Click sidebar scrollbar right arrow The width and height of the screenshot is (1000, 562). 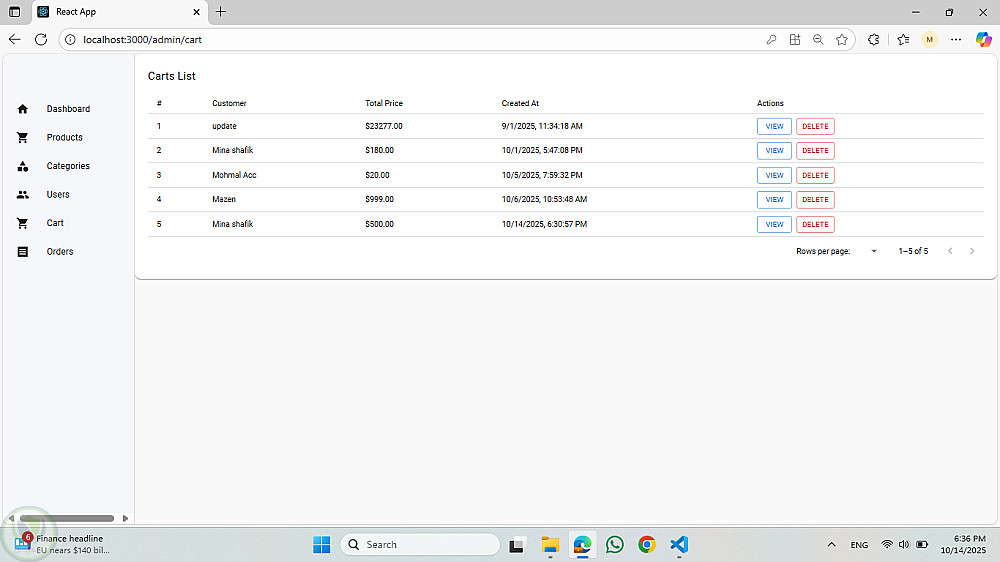pos(125,519)
